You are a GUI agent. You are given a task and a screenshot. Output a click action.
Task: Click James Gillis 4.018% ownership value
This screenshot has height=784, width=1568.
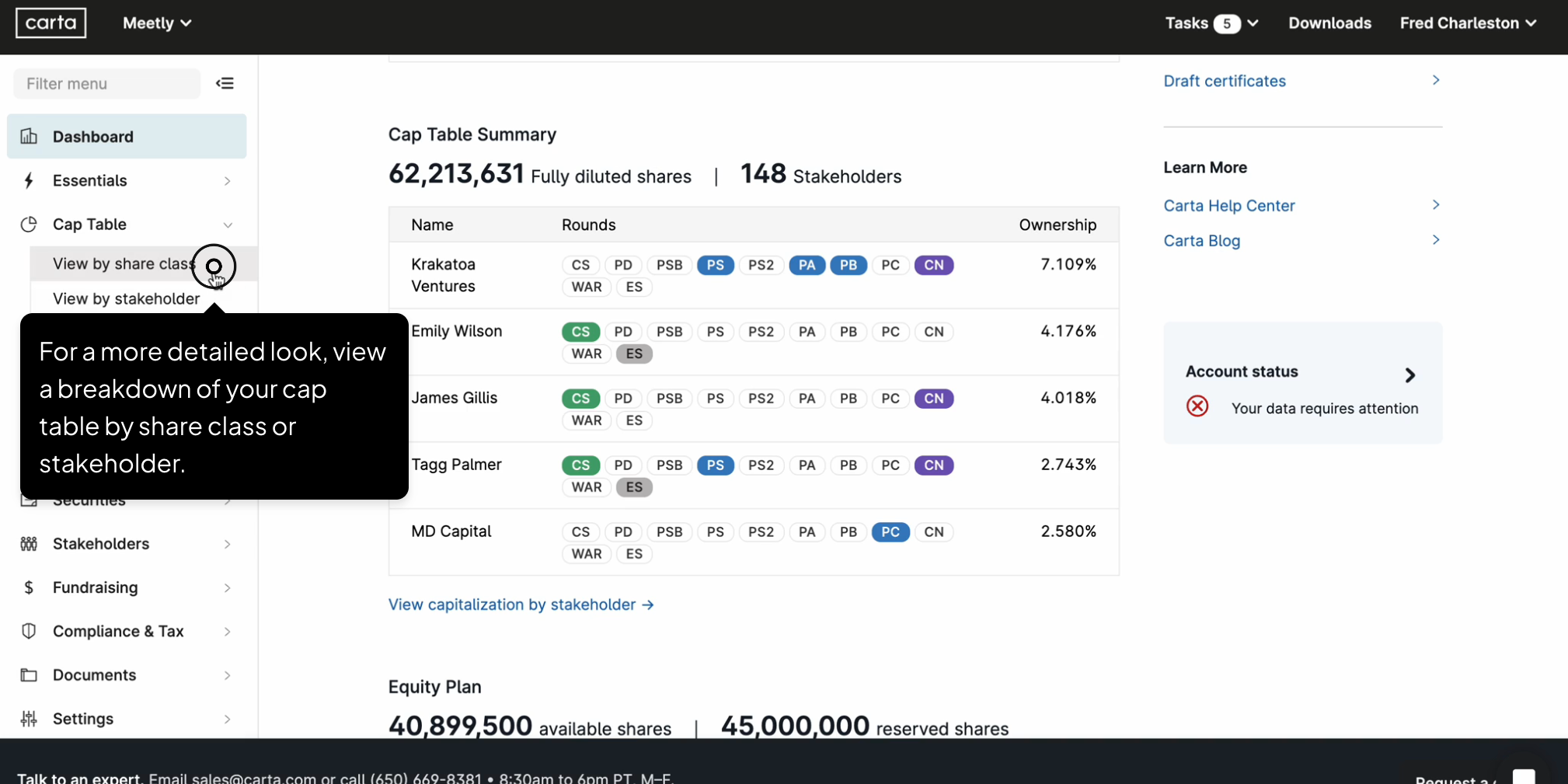(x=1068, y=398)
